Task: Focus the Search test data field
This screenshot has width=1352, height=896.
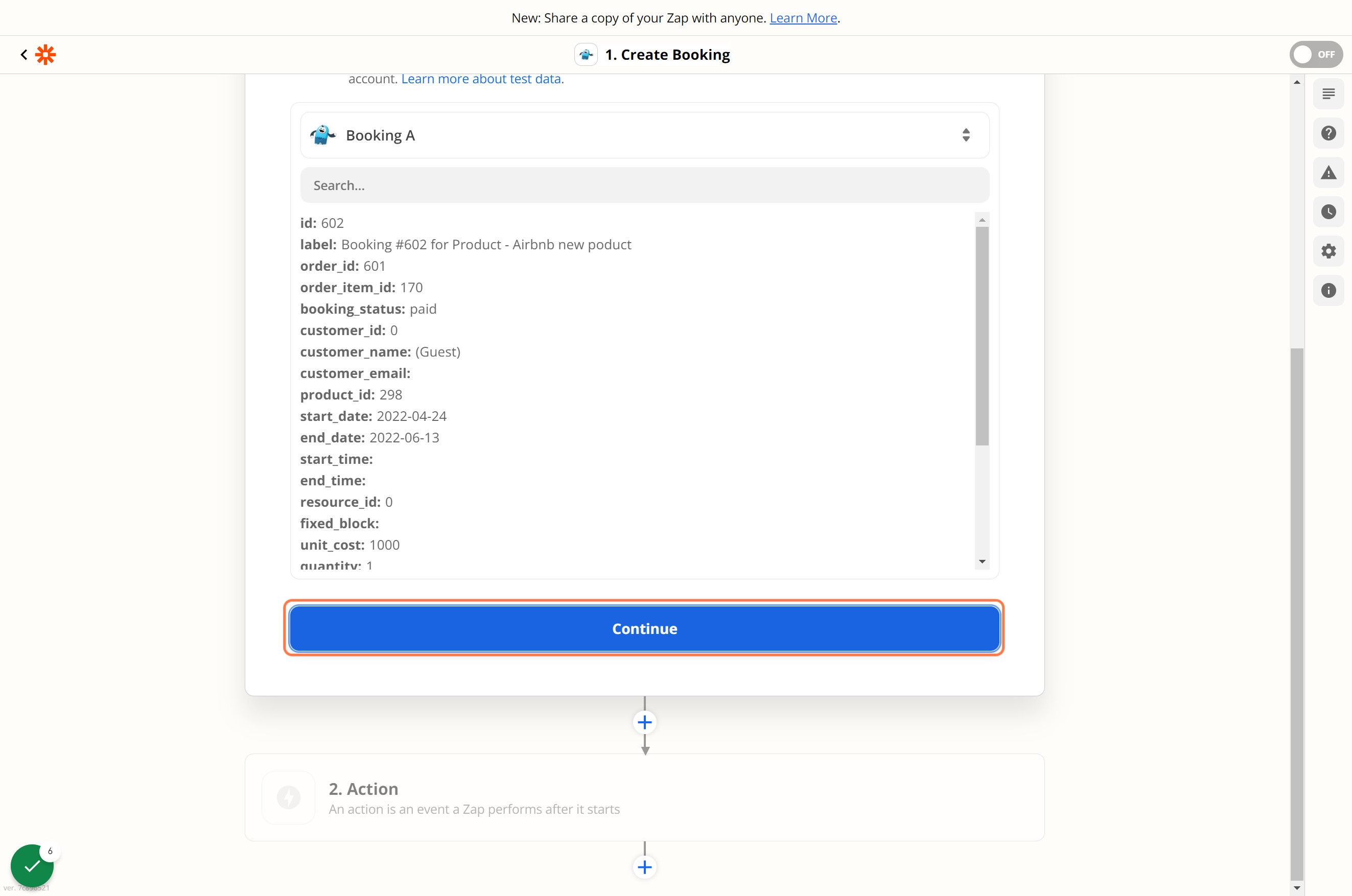Action: 644,185
